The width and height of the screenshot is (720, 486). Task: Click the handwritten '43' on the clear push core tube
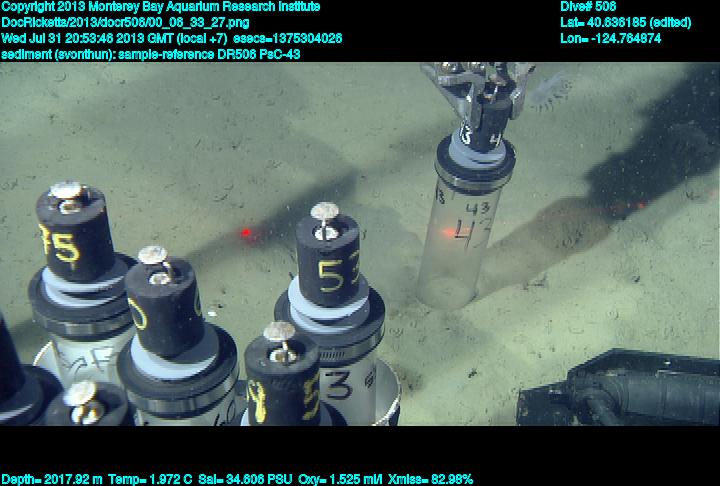pyautogui.click(x=473, y=233)
